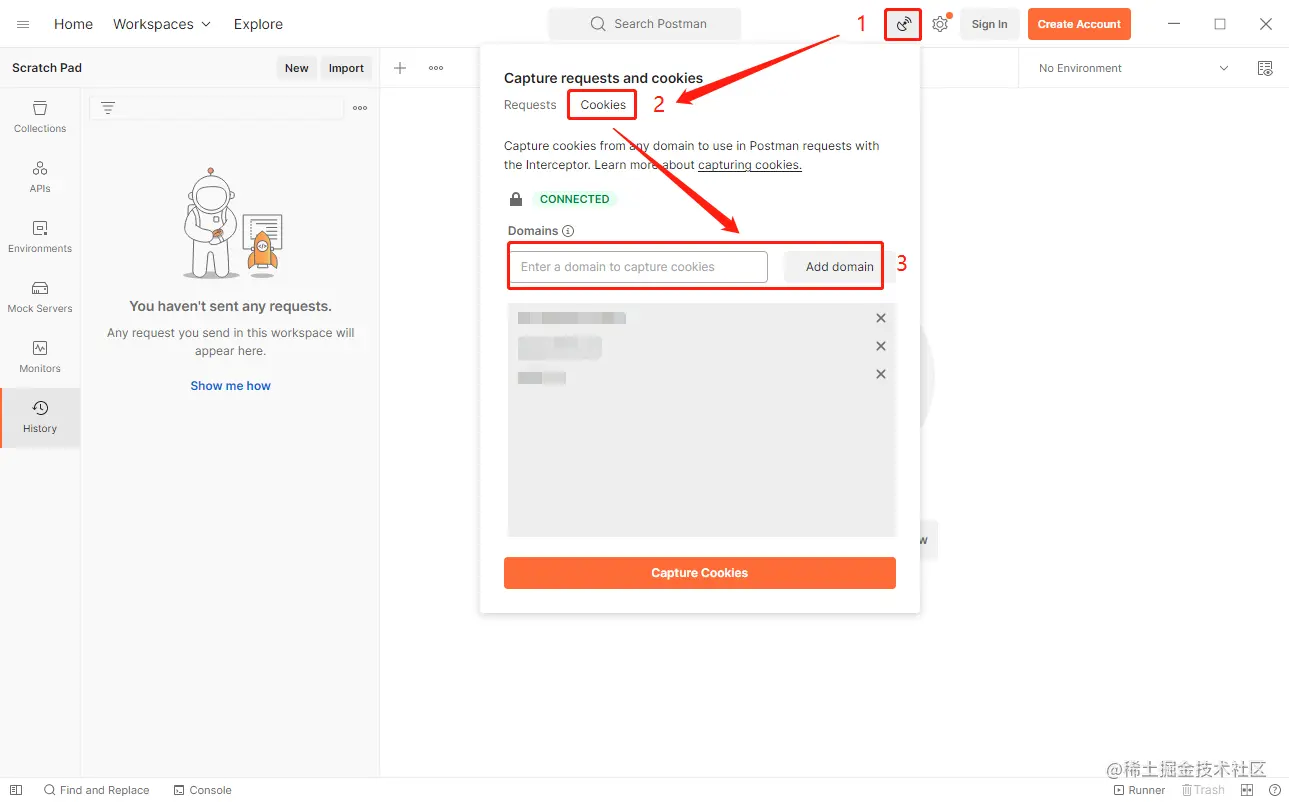Add a new tab with plus icon

point(400,68)
